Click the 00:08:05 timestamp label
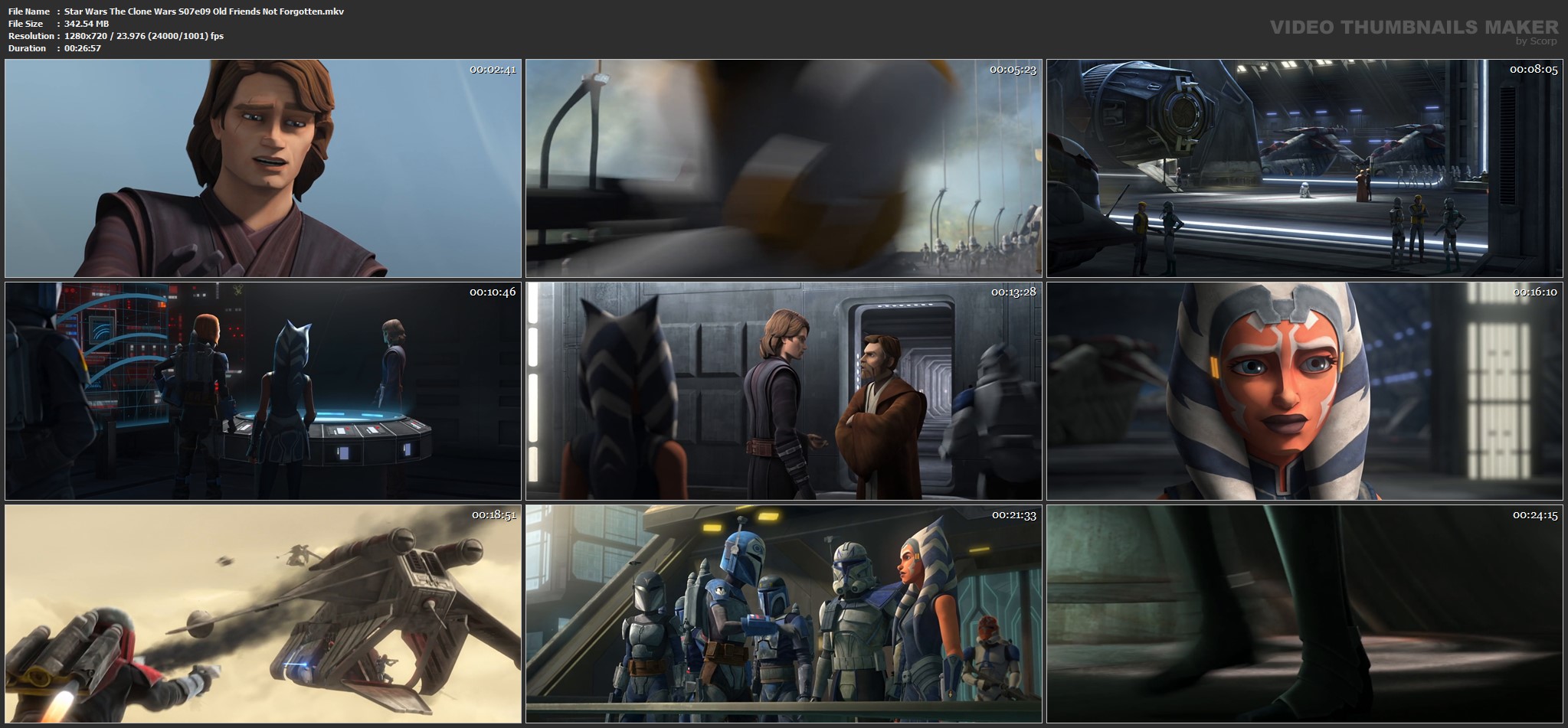1568x728 pixels. pos(1534,70)
